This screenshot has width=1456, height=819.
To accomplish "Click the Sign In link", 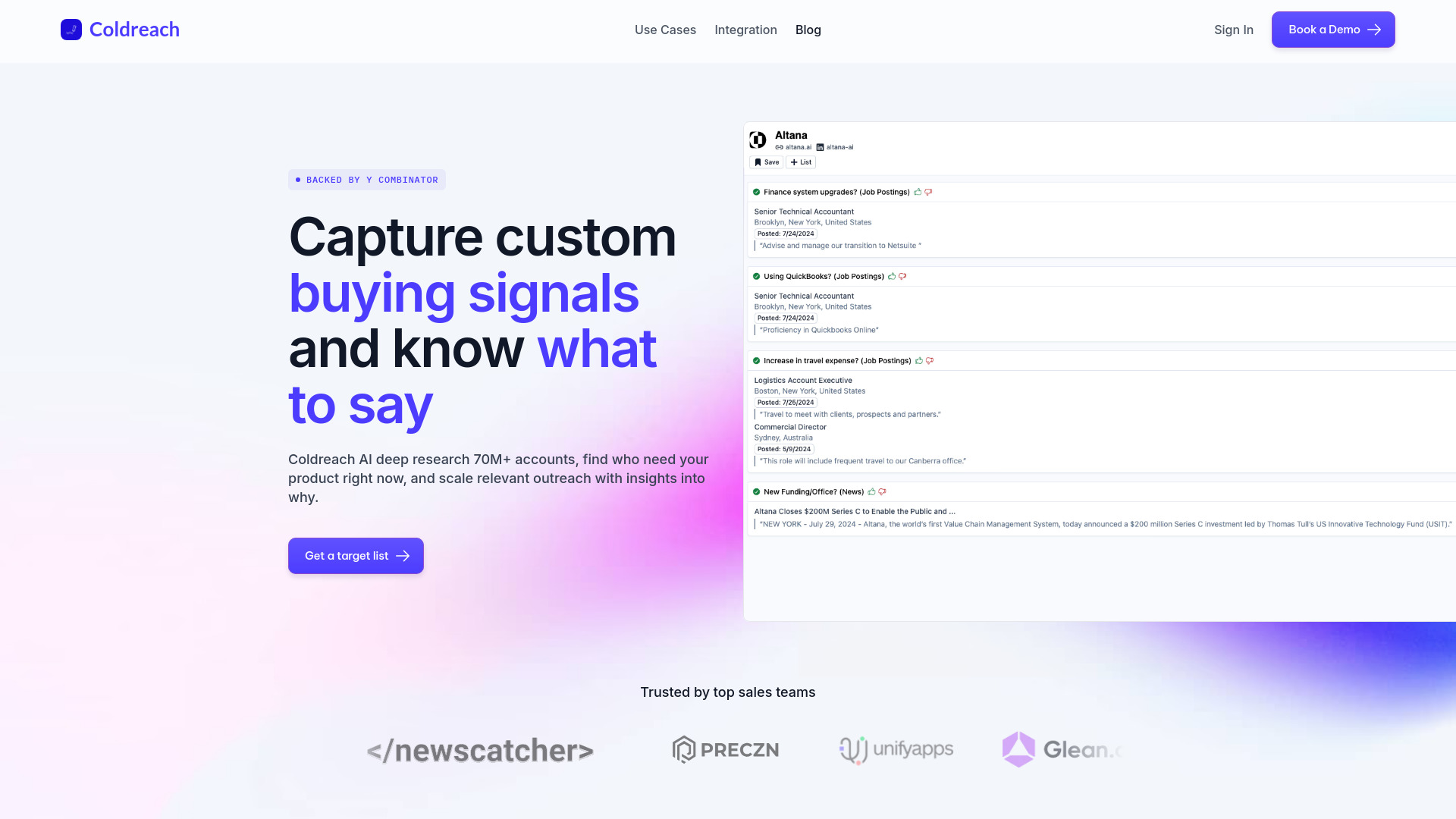I will coord(1233,29).
